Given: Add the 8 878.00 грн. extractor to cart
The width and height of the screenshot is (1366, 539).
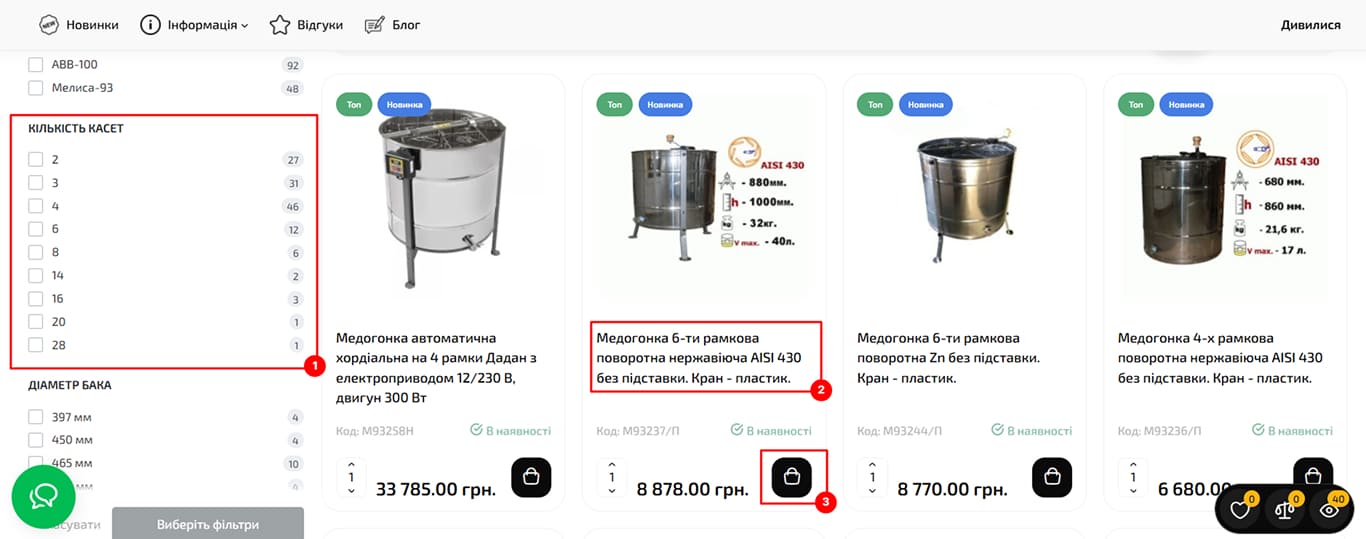Looking at the screenshot, I should (x=792, y=477).
